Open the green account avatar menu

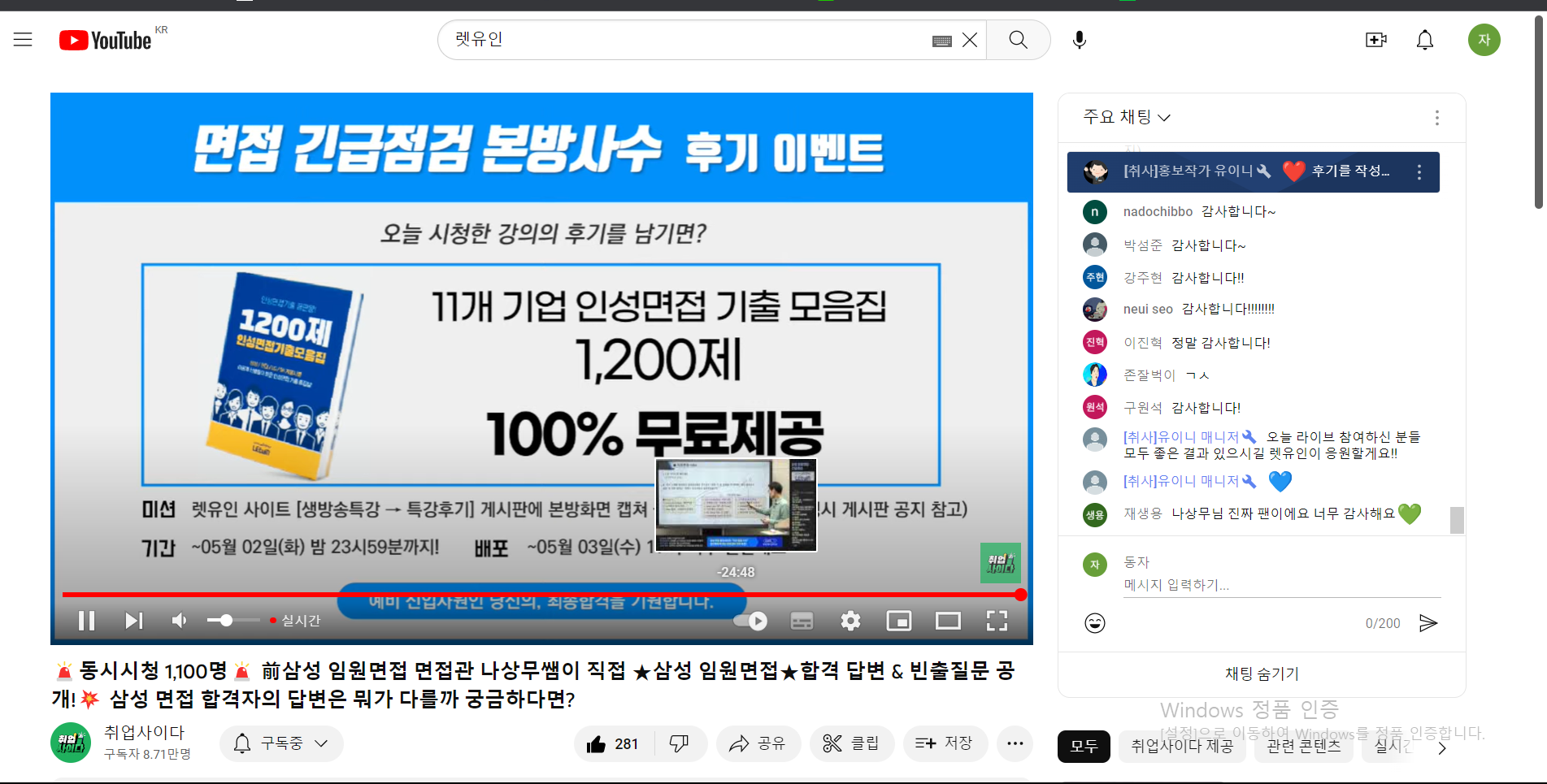[1484, 40]
